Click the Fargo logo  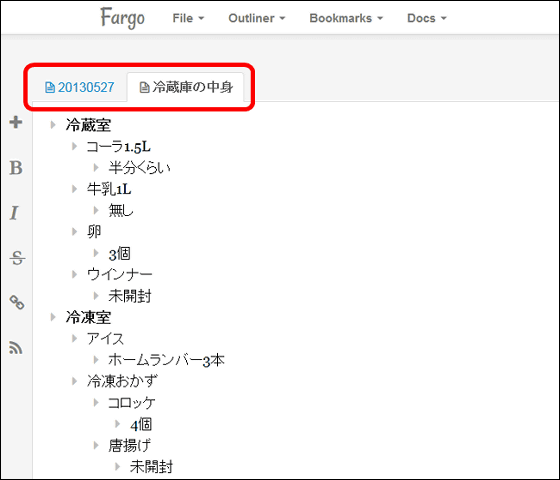[x=122, y=18]
